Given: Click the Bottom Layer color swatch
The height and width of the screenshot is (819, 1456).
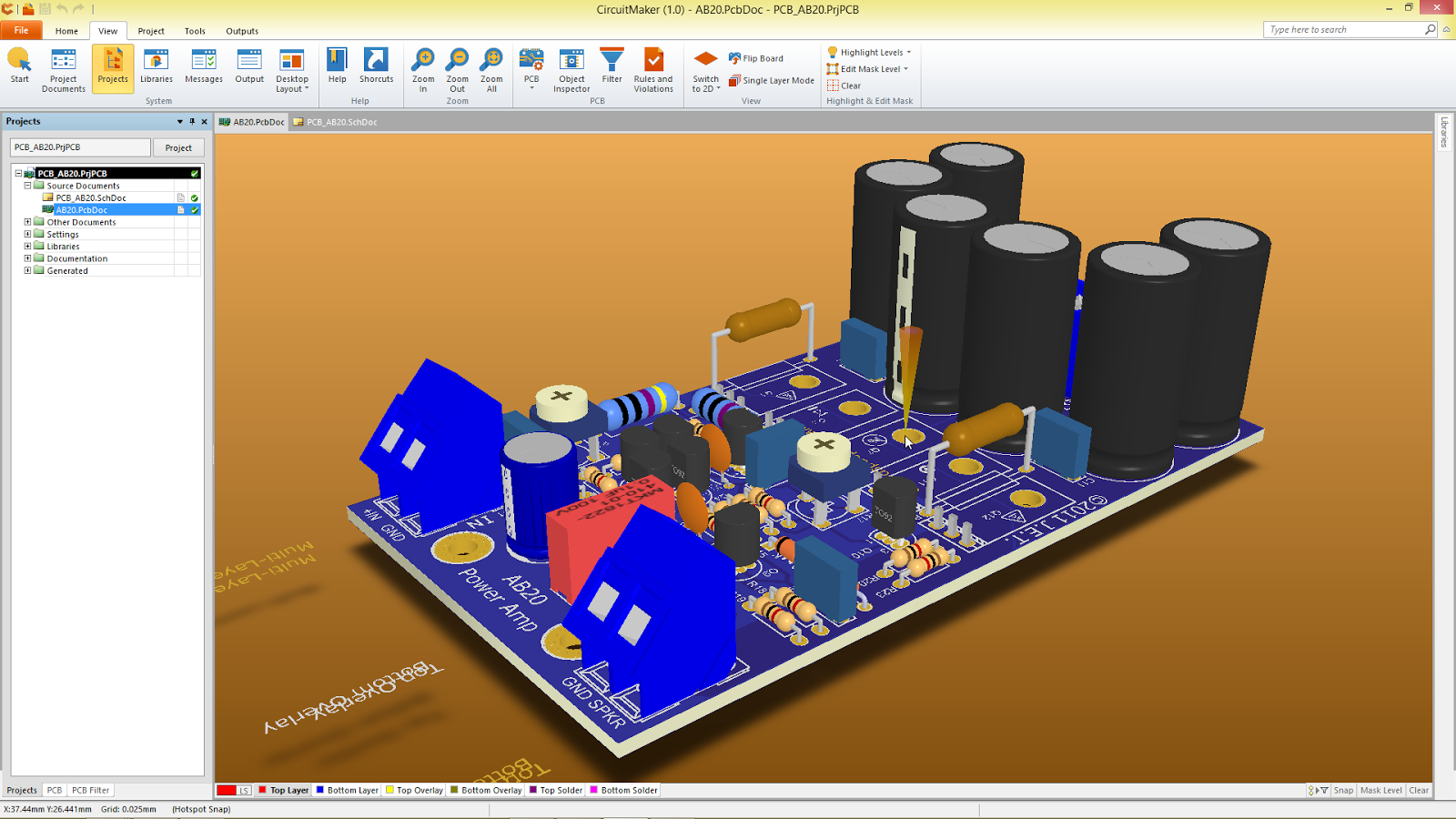Looking at the screenshot, I should click(x=319, y=790).
